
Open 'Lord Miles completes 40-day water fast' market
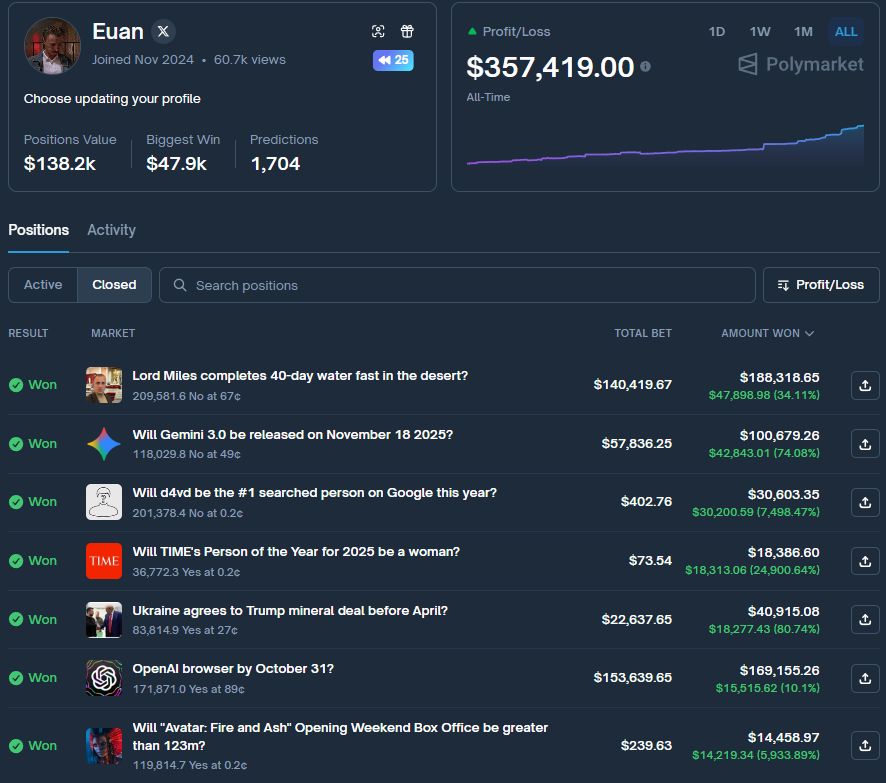[x=300, y=376]
